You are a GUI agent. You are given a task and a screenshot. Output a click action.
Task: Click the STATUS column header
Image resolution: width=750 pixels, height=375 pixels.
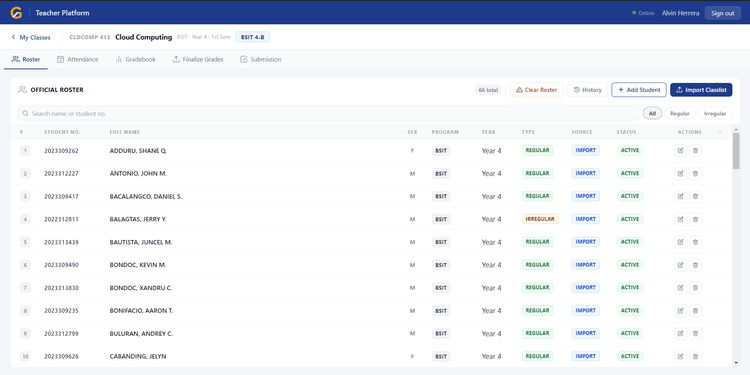click(626, 132)
